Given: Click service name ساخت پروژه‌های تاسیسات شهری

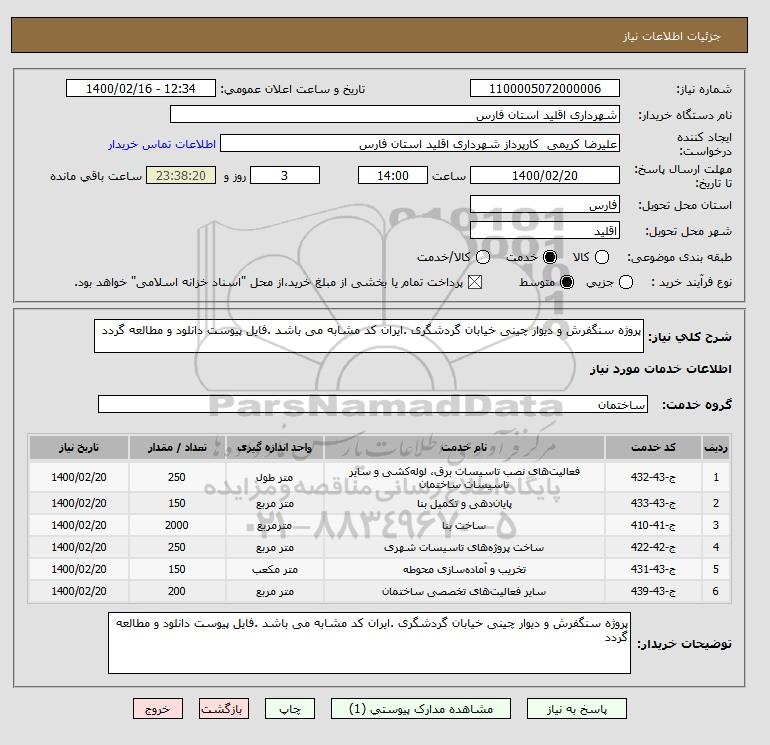Looking at the screenshot, I should coord(464,547).
